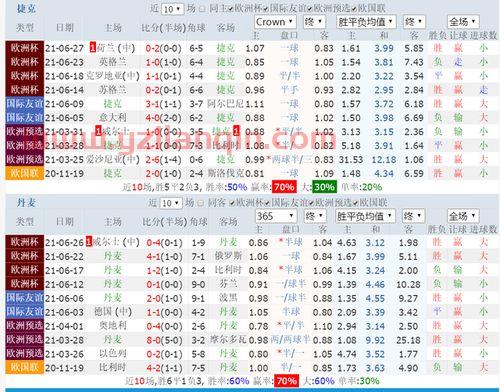
Task: Open the 近 10 场 dropdown for 捷克
Action: coord(172,9)
